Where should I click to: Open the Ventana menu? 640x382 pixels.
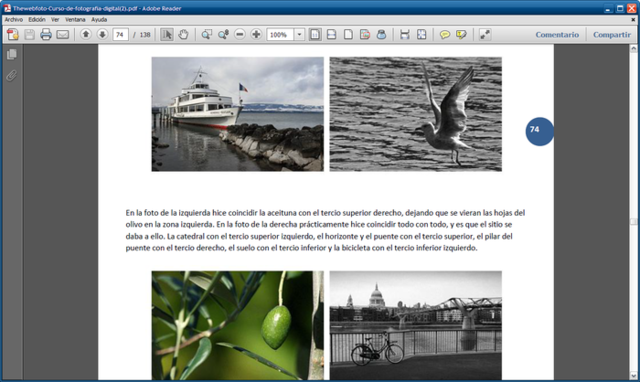coord(75,20)
